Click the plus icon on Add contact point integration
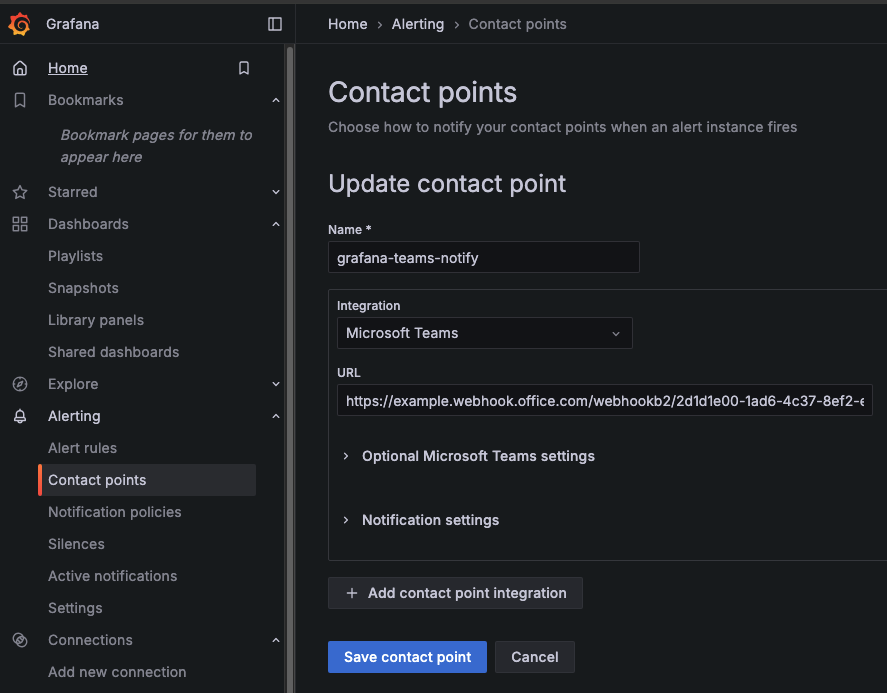The width and height of the screenshot is (887, 693). point(352,593)
